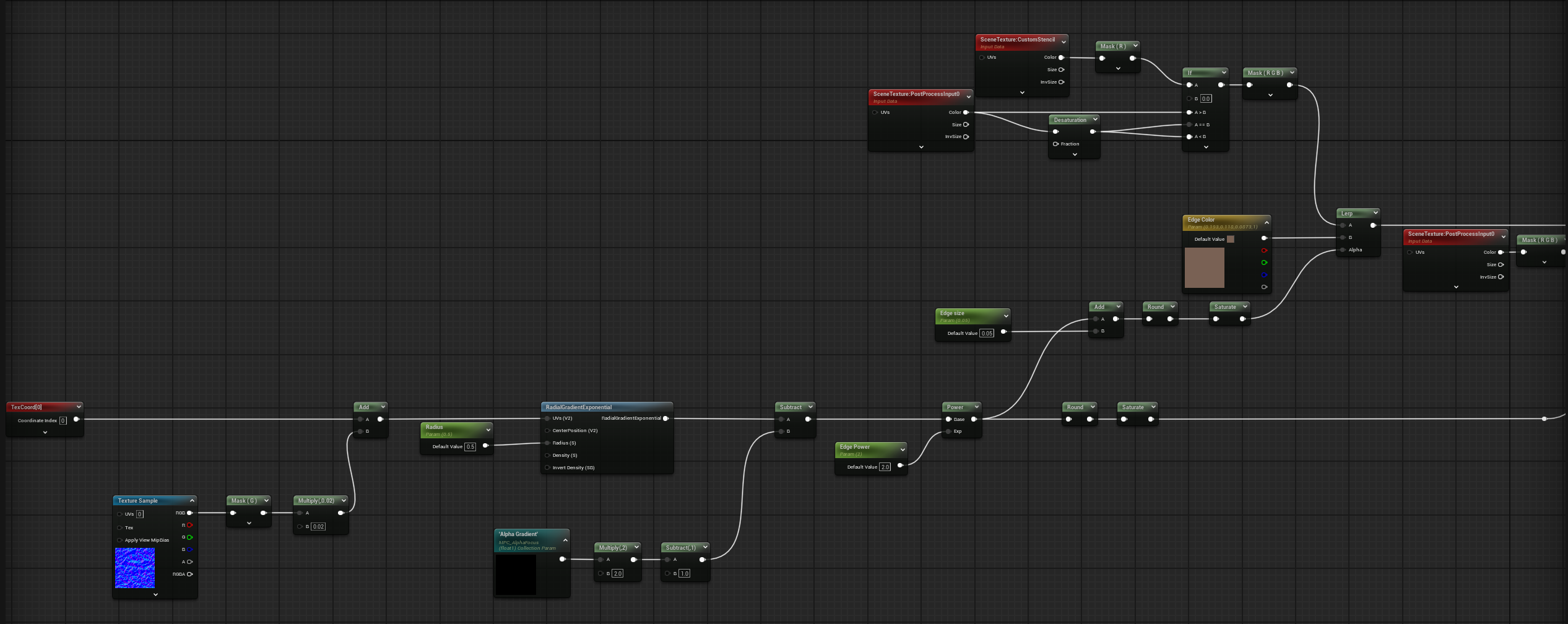Click the Fraction input pin on Desaturation node
The image size is (1568, 624).
1055,144
